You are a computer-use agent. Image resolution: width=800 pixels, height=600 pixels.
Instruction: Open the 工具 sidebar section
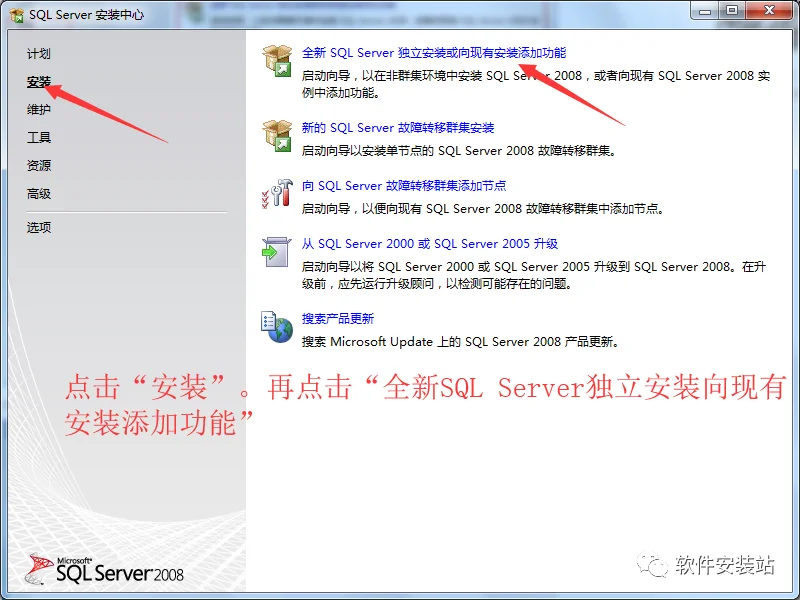pos(39,137)
